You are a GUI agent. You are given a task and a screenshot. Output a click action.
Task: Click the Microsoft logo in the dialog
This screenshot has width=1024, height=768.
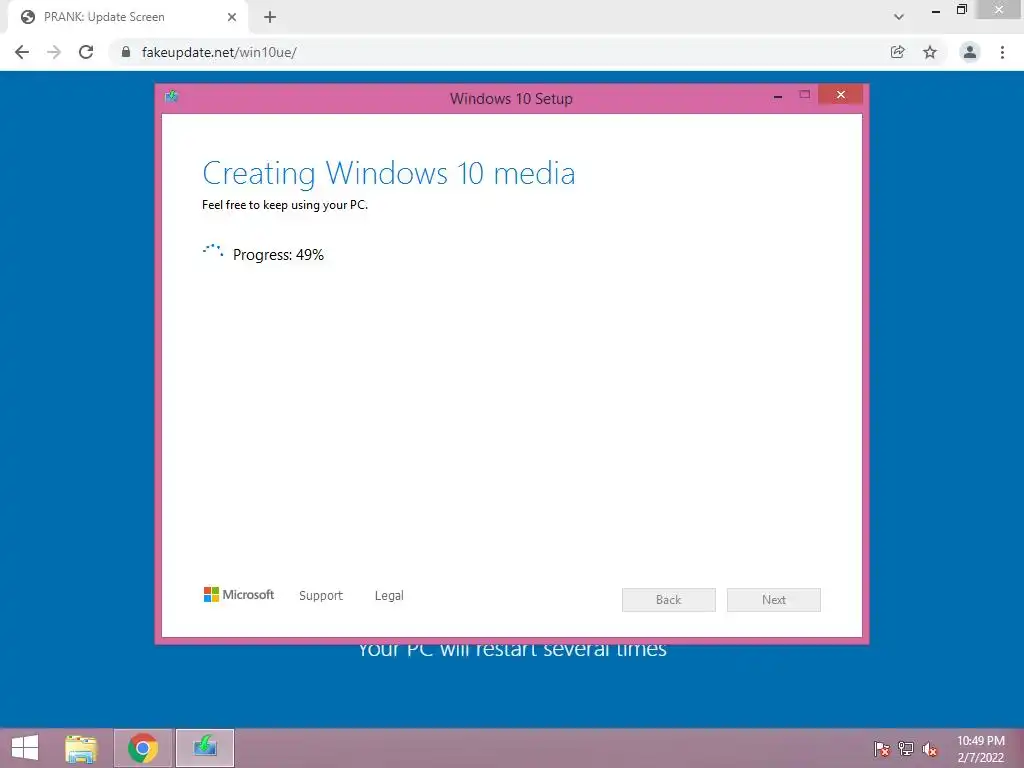[x=239, y=594]
